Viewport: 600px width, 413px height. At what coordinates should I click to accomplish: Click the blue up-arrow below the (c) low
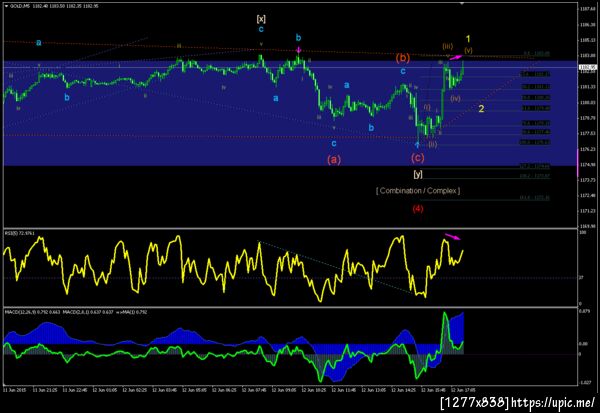pyautogui.click(x=417, y=145)
